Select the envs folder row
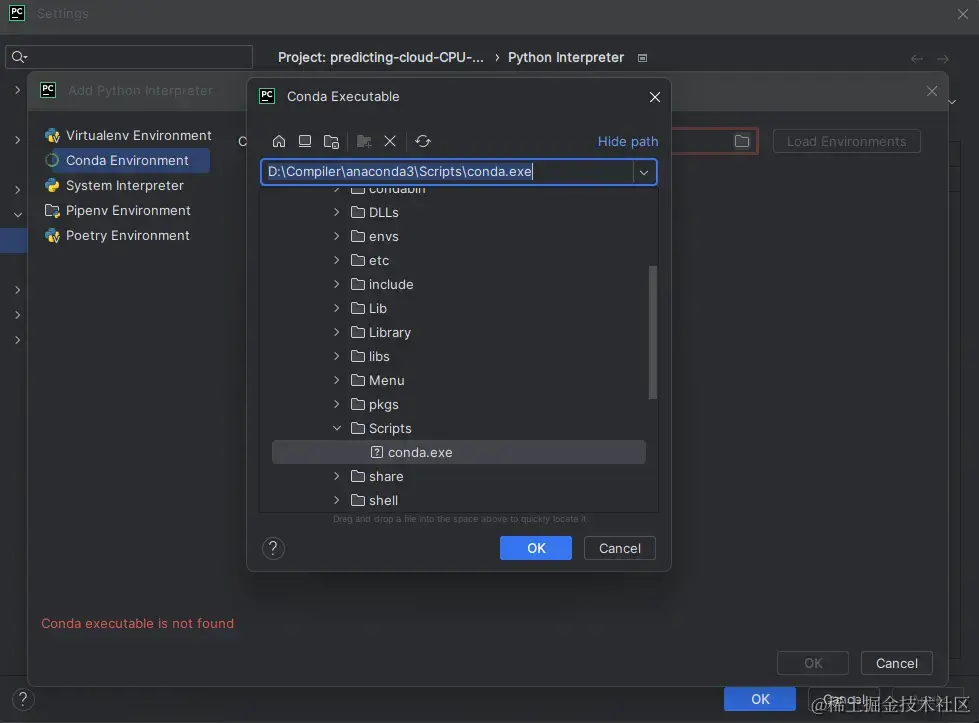Image resolution: width=979 pixels, height=723 pixels. 458,236
